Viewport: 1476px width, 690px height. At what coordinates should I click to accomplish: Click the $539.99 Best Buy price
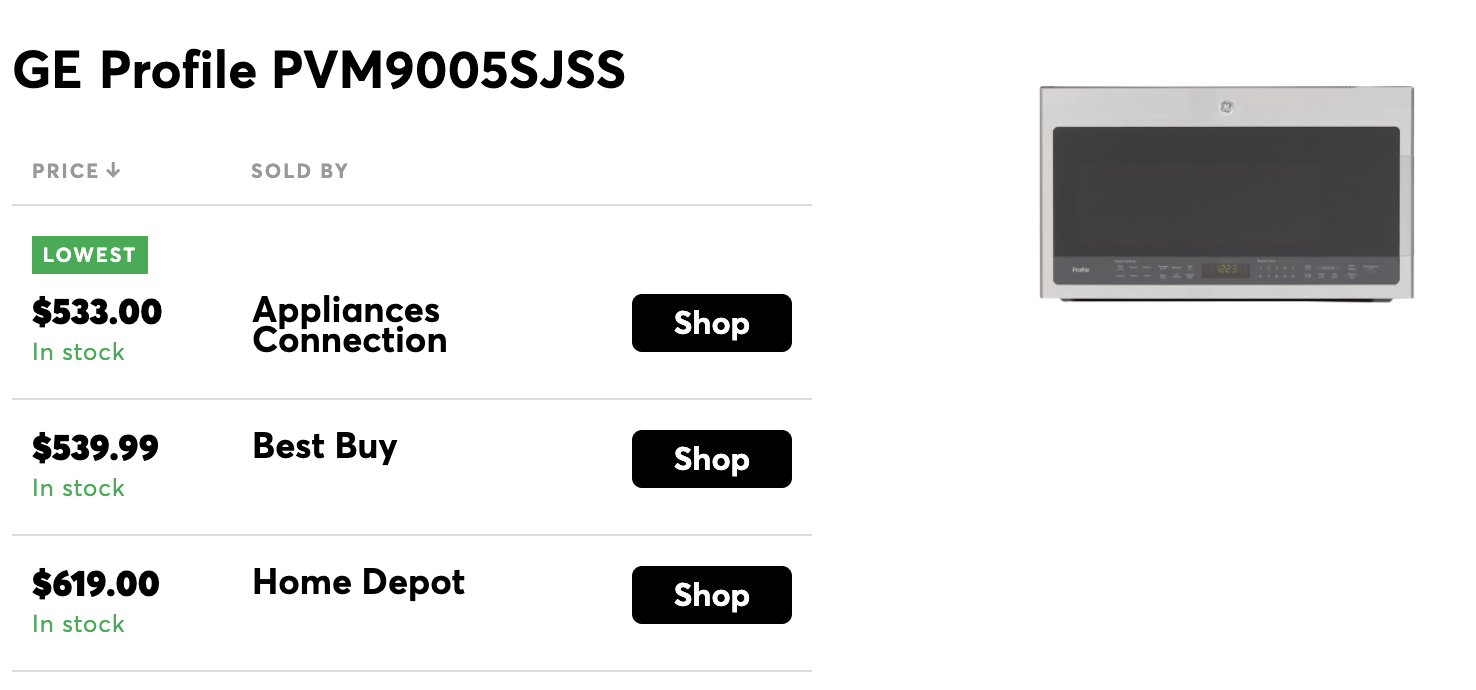click(x=95, y=448)
